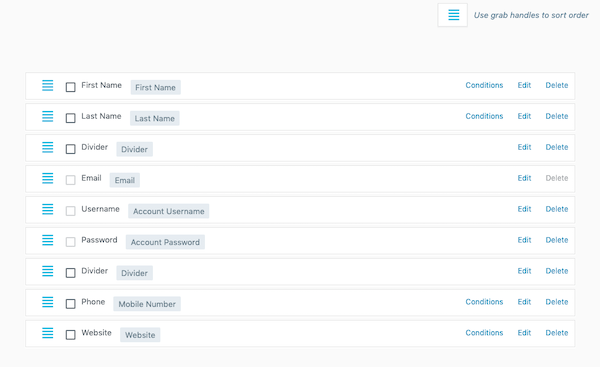Grab the sort handle for First Name row

[47, 85]
